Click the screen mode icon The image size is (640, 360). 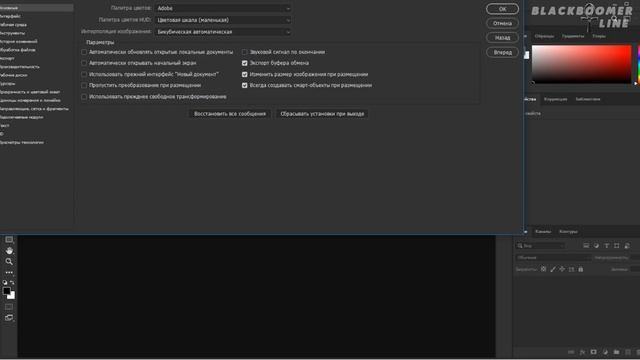coord(9,318)
